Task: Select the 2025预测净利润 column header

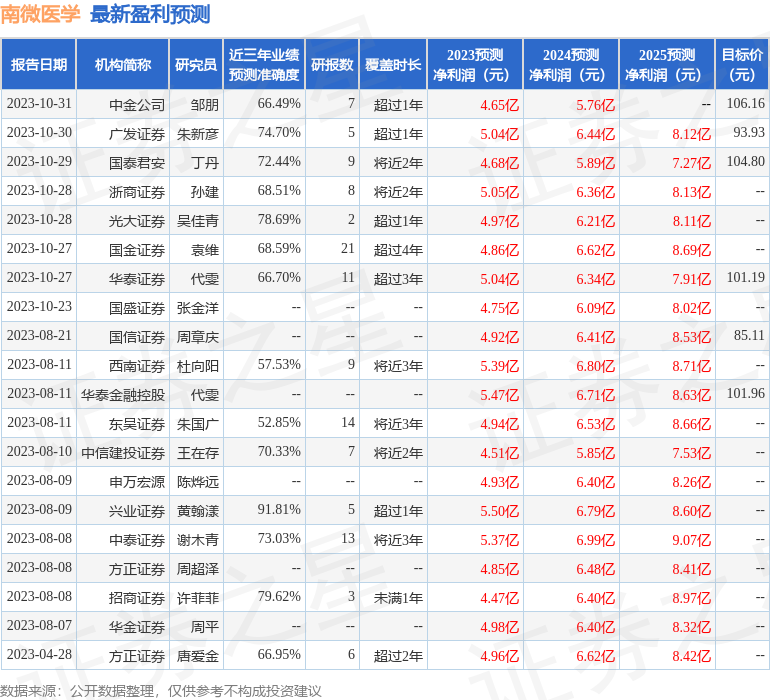Action: click(667, 64)
